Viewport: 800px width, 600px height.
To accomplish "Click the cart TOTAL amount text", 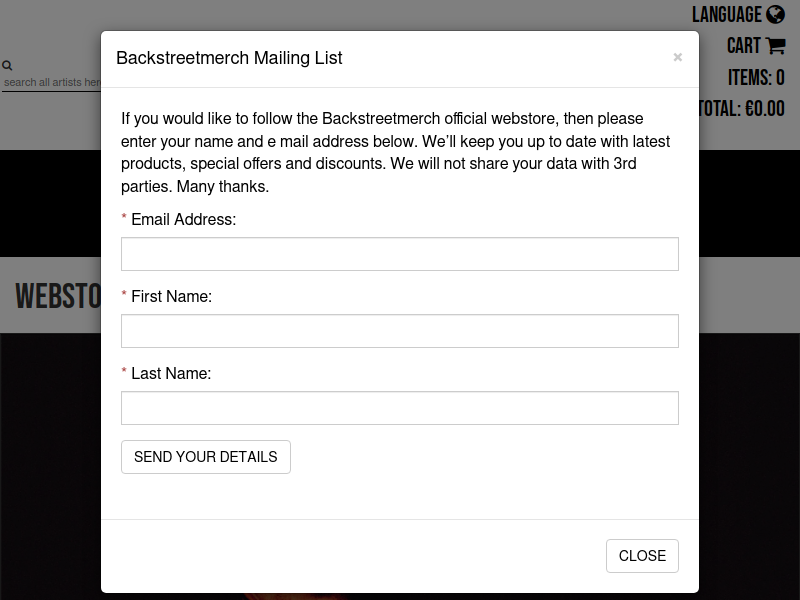I will [741, 109].
